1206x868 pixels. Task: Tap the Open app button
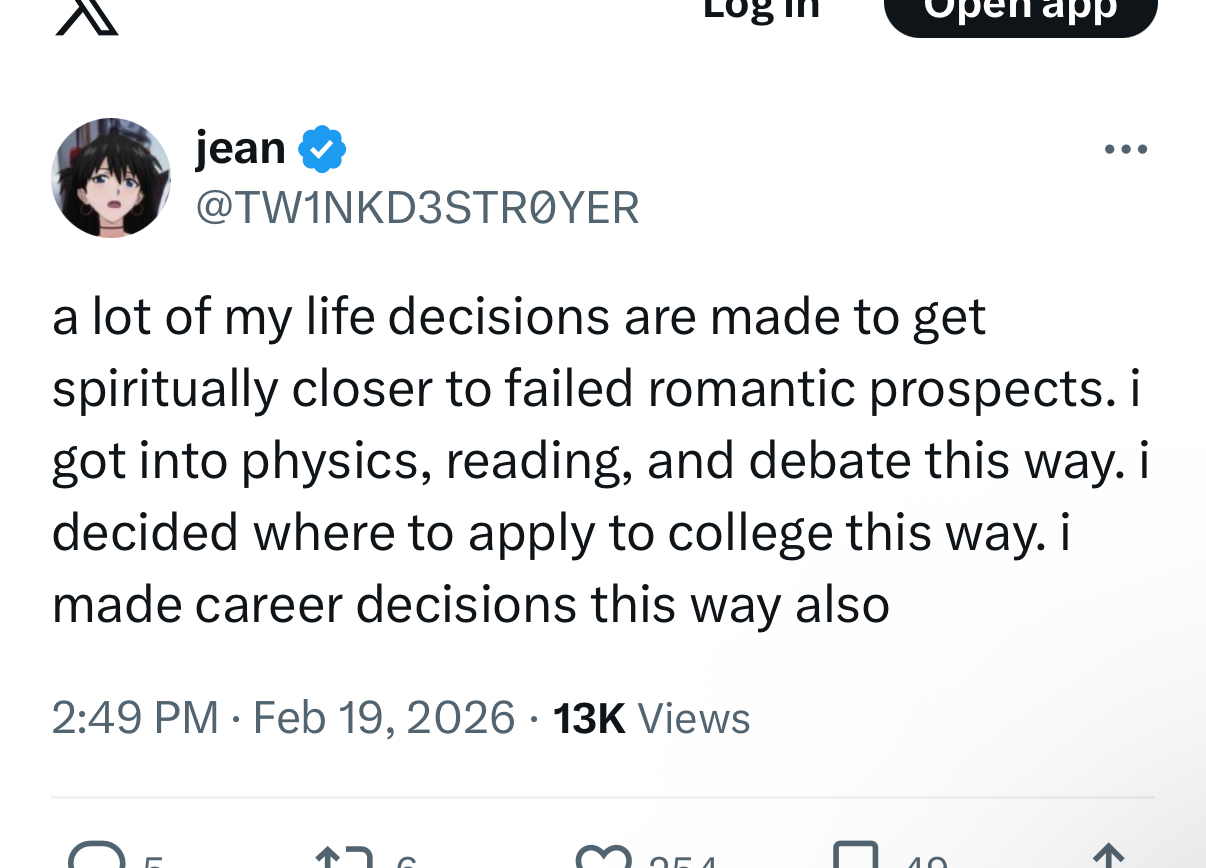coord(1020,14)
